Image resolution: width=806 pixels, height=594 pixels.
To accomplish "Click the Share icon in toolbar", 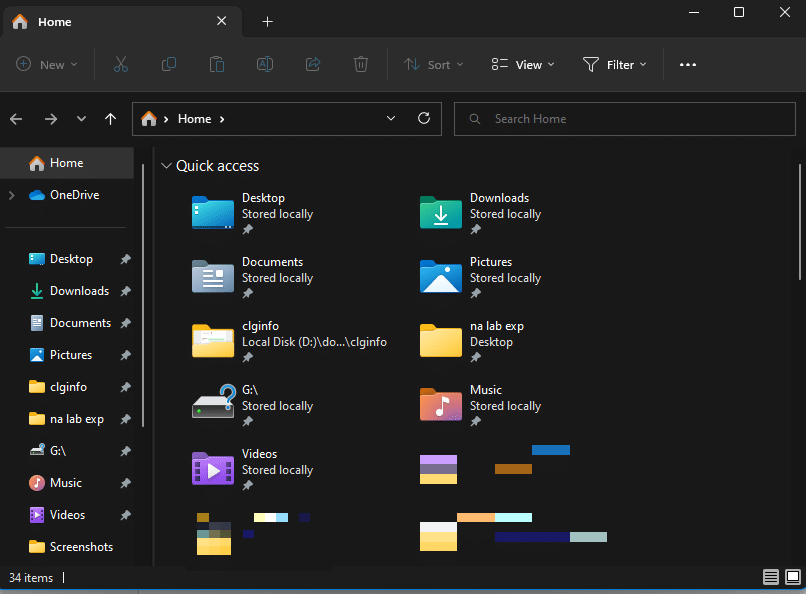I will [313, 65].
